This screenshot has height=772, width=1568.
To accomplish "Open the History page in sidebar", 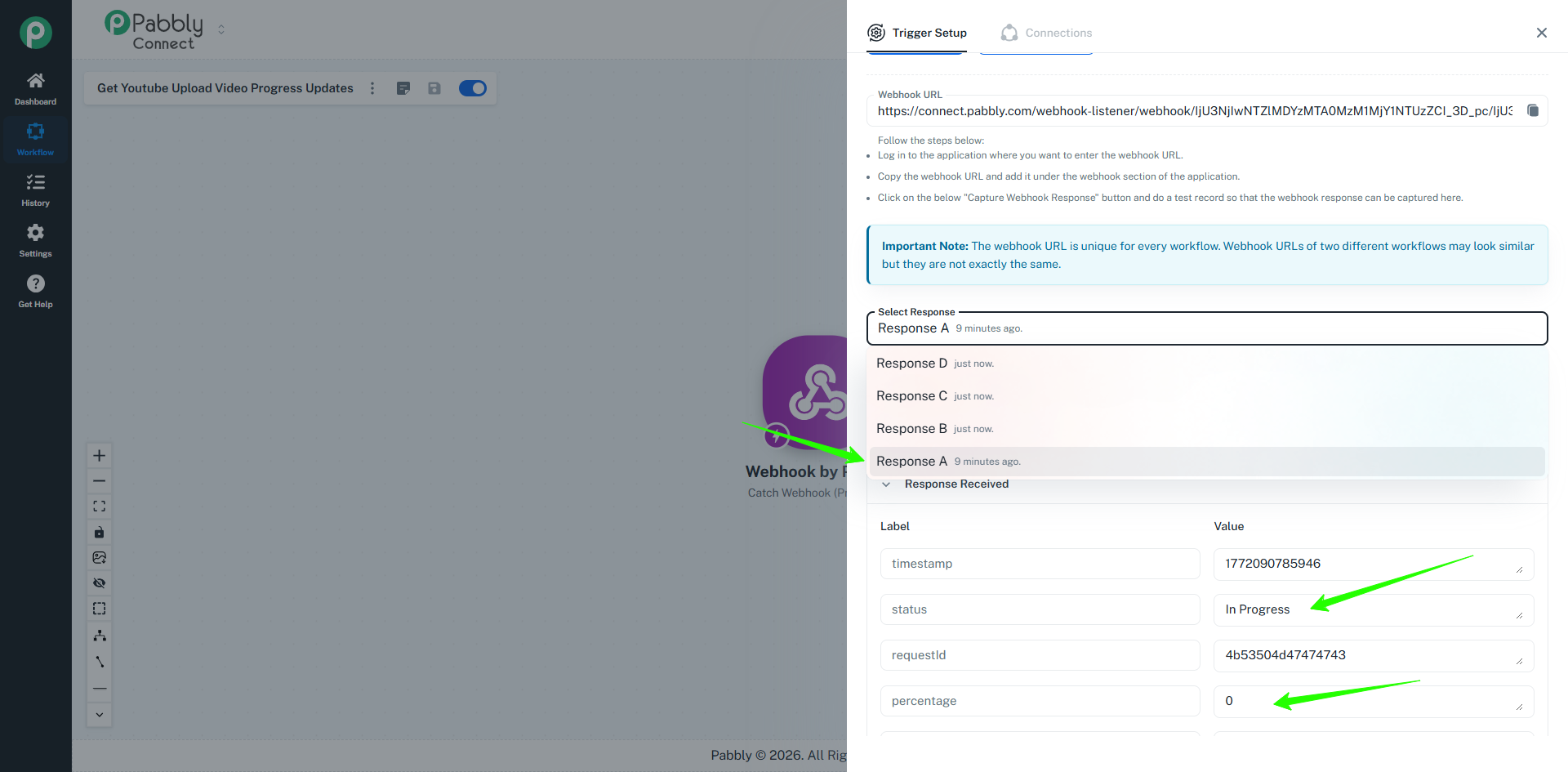I will click(x=35, y=190).
